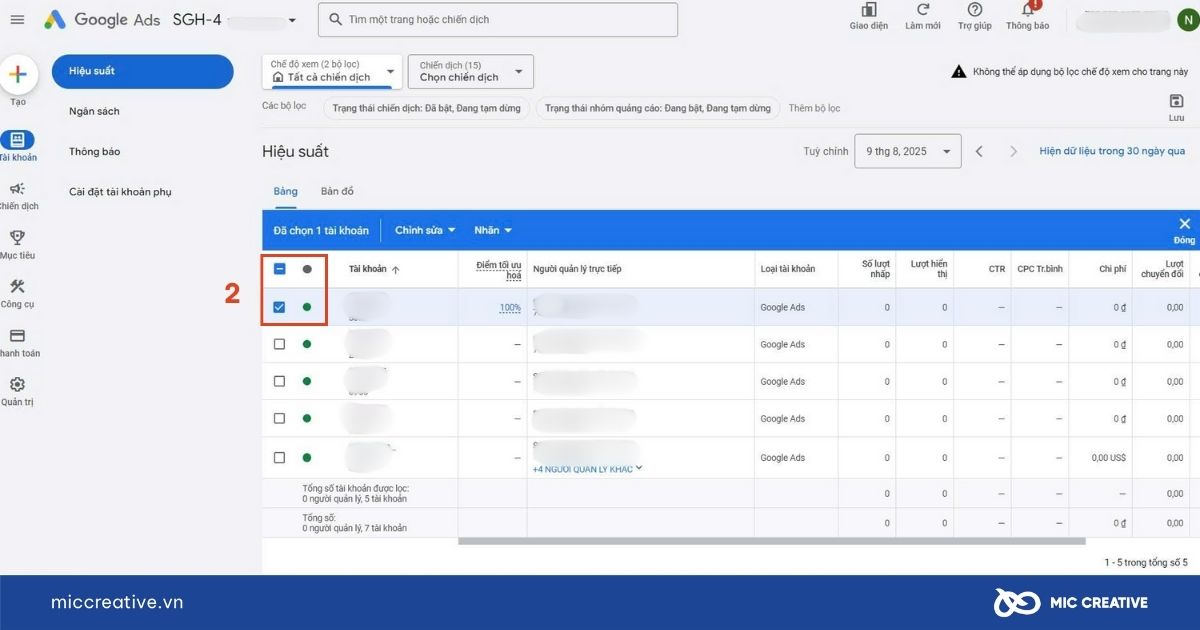The height and width of the screenshot is (630, 1200).
Task: Expand +4 NGƯỜI QUẢN LÝ KHÁC
Action: tap(588, 469)
